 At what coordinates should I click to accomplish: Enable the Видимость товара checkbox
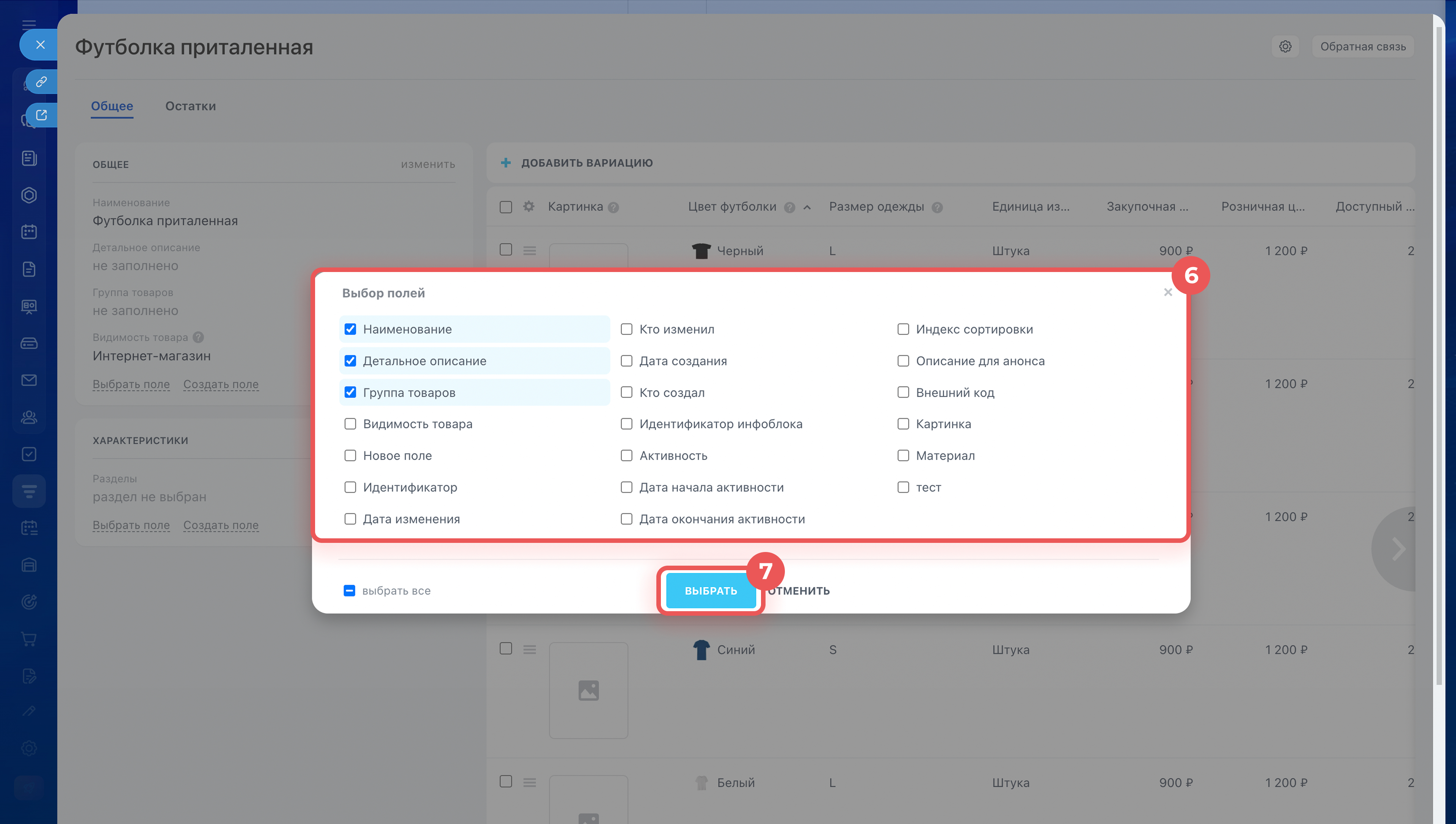pos(350,424)
